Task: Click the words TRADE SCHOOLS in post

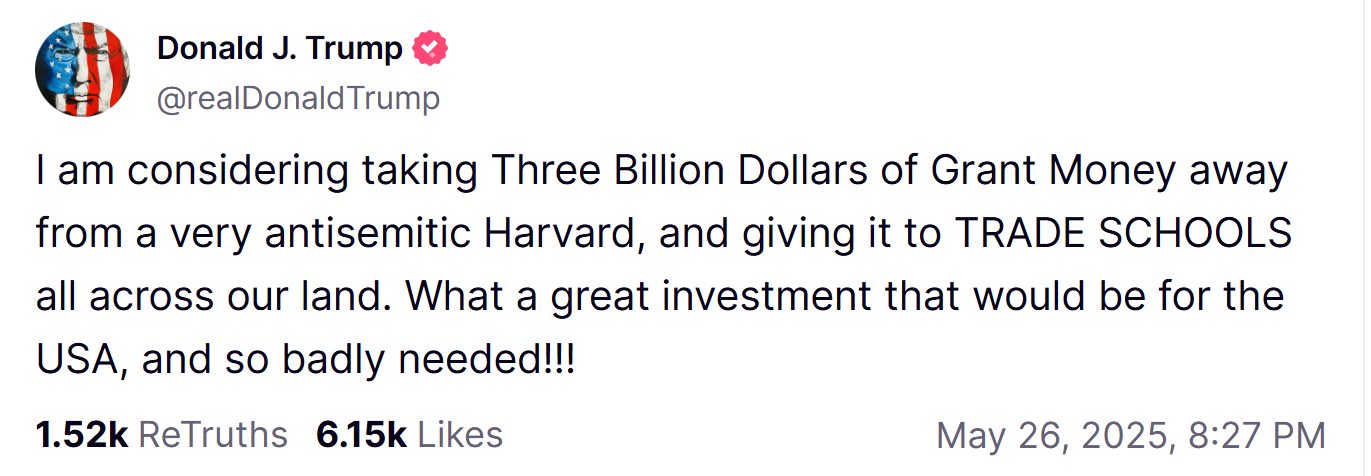Action: pyautogui.click(x=1123, y=235)
